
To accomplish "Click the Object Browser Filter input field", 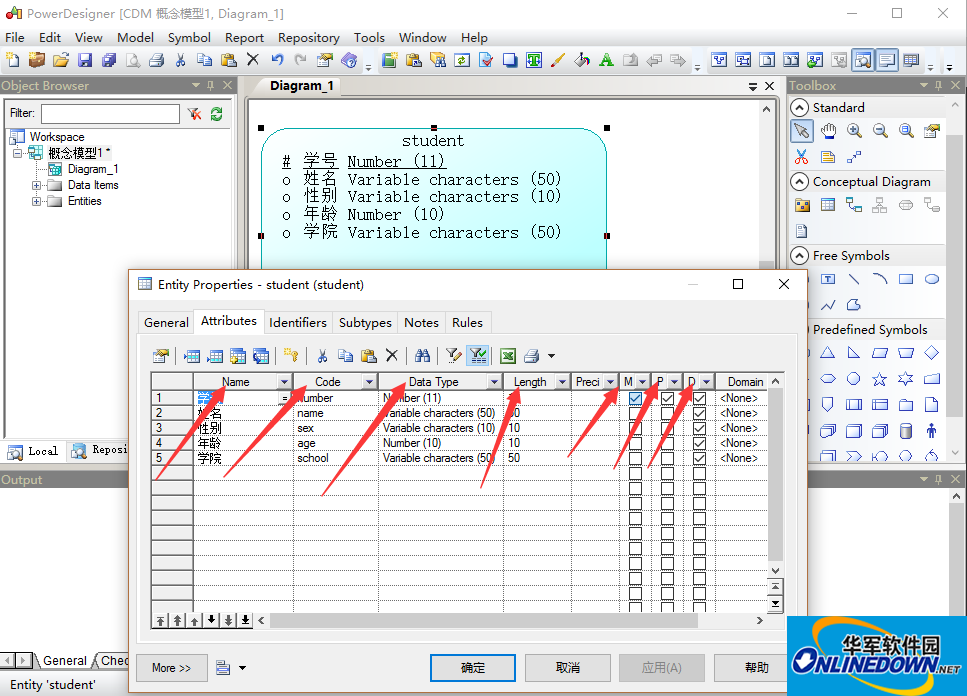I will (x=110, y=114).
